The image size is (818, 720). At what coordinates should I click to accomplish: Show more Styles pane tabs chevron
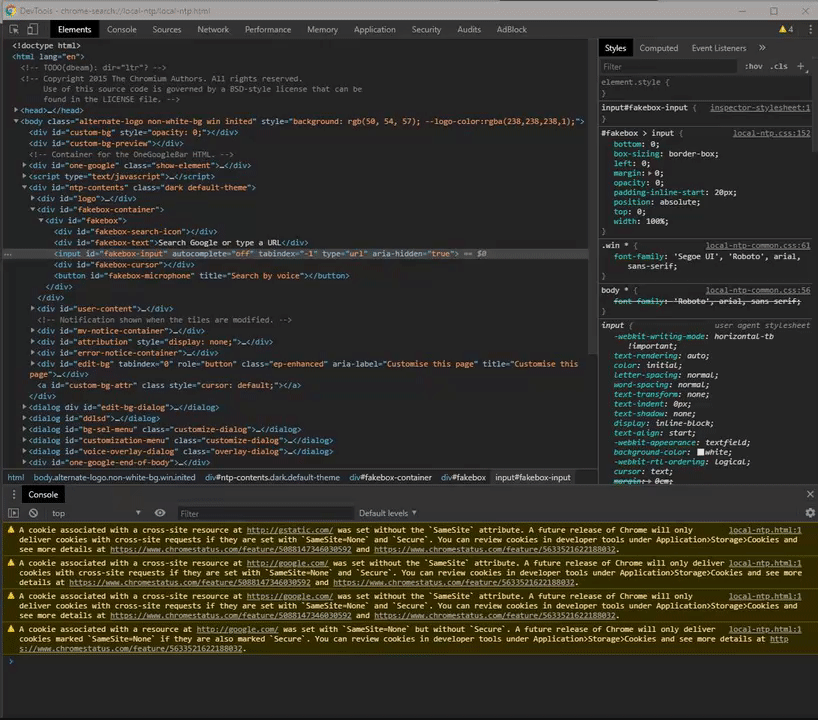point(762,48)
